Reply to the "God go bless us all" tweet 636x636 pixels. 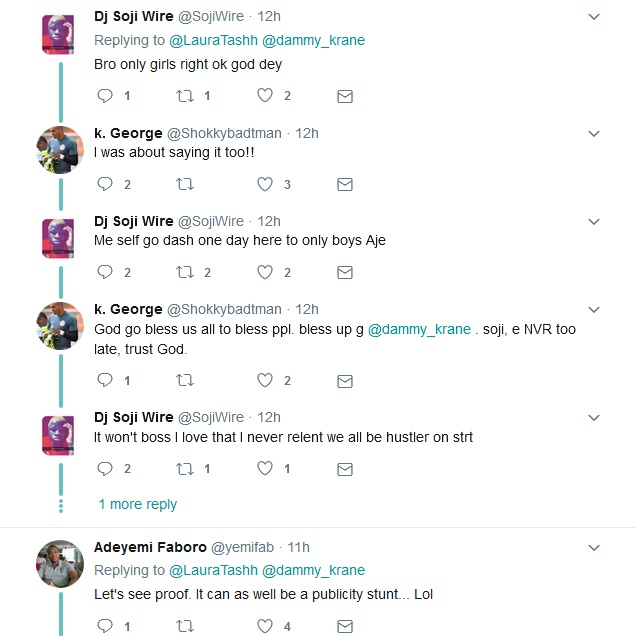[105, 380]
